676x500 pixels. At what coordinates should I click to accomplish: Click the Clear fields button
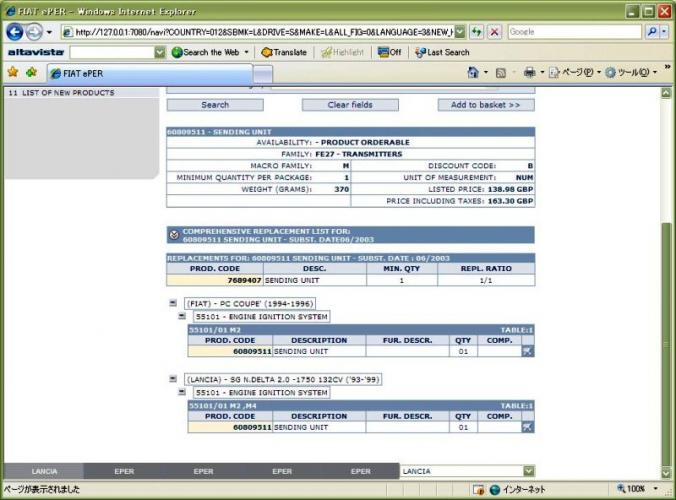(x=350, y=105)
